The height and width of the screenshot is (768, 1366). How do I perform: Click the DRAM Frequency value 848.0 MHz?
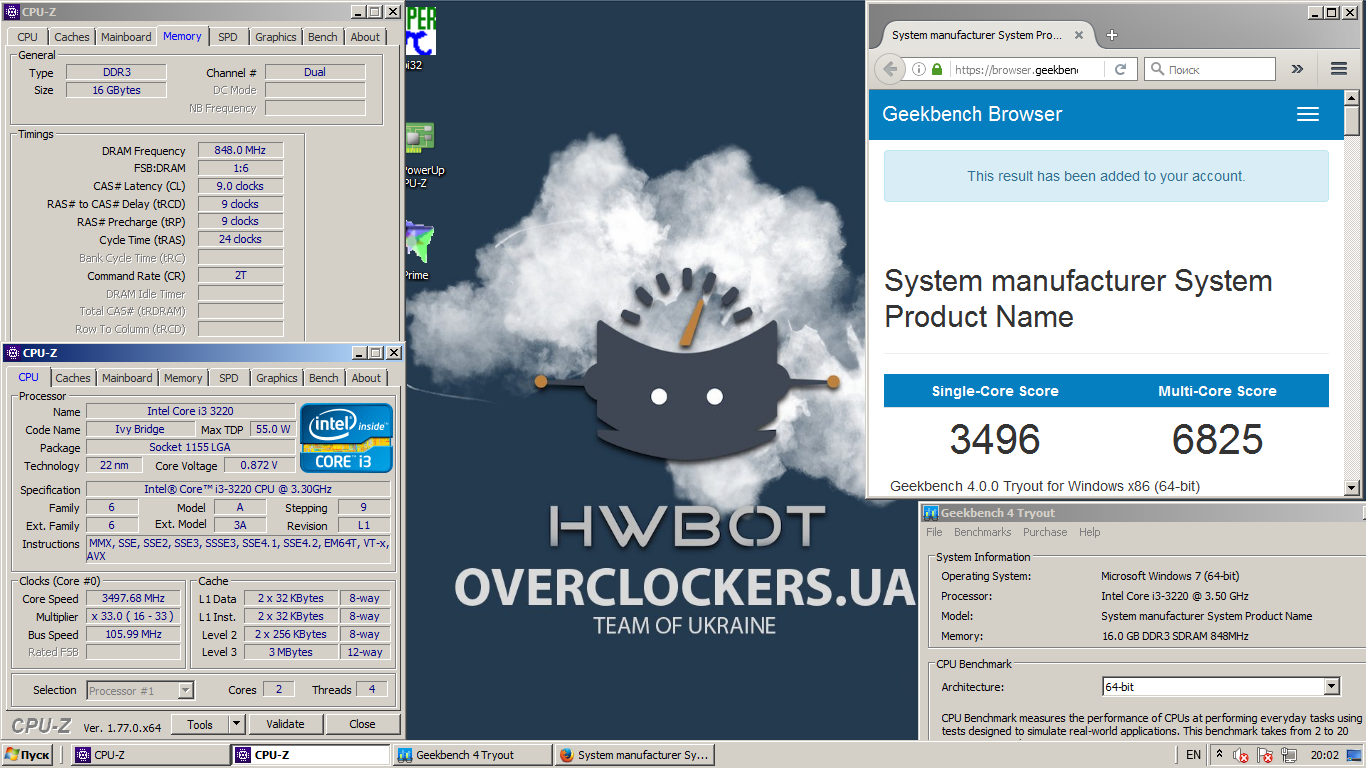tap(240, 150)
